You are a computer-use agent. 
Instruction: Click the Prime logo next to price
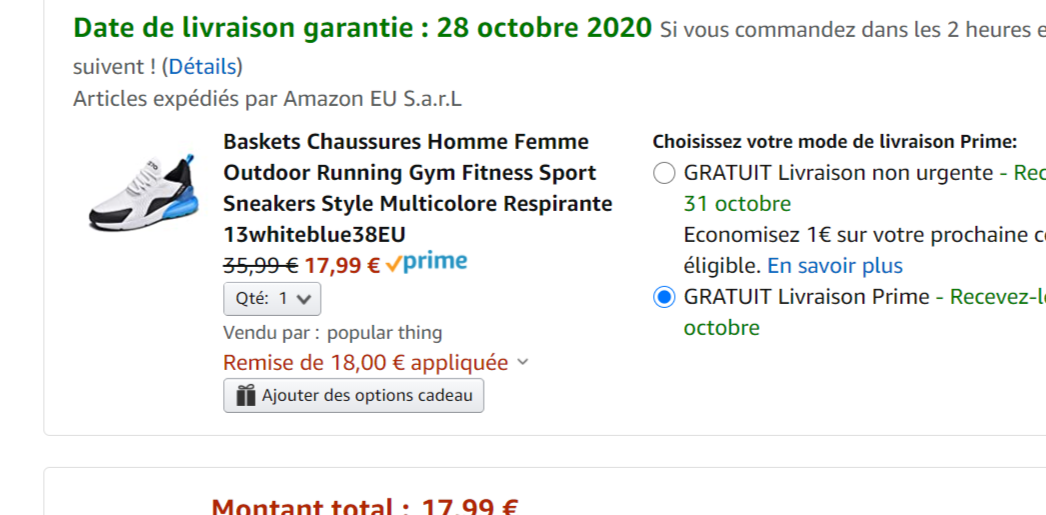426,263
